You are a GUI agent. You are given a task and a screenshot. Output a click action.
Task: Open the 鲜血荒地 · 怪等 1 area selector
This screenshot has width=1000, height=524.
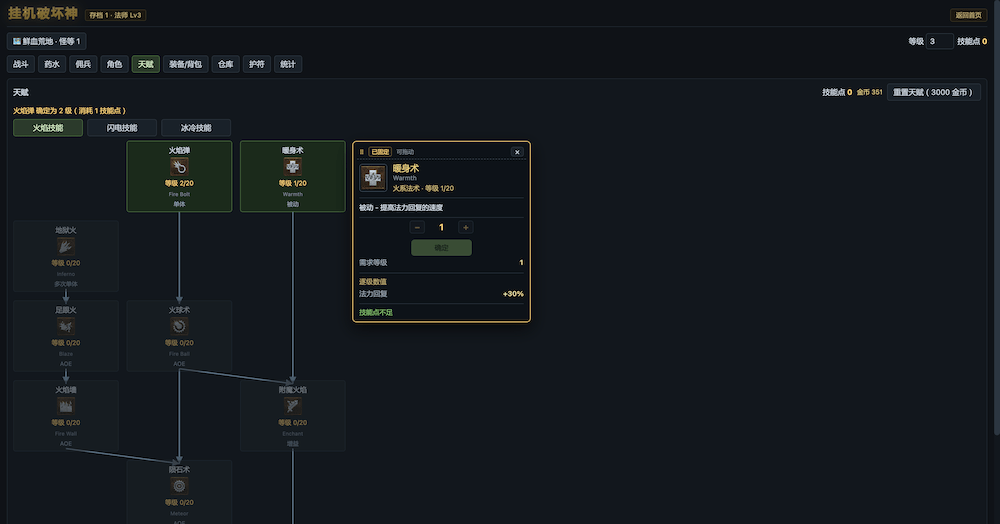47,41
